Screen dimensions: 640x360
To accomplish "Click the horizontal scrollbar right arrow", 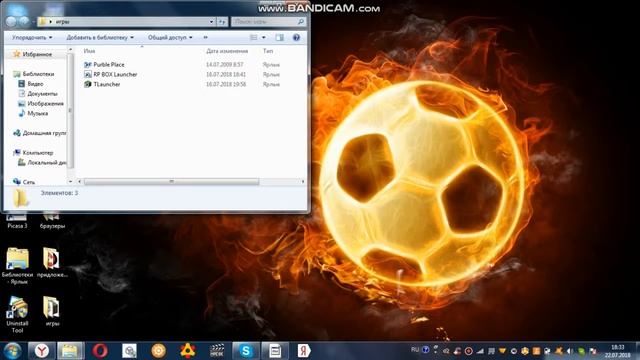I will [x=303, y=182].
